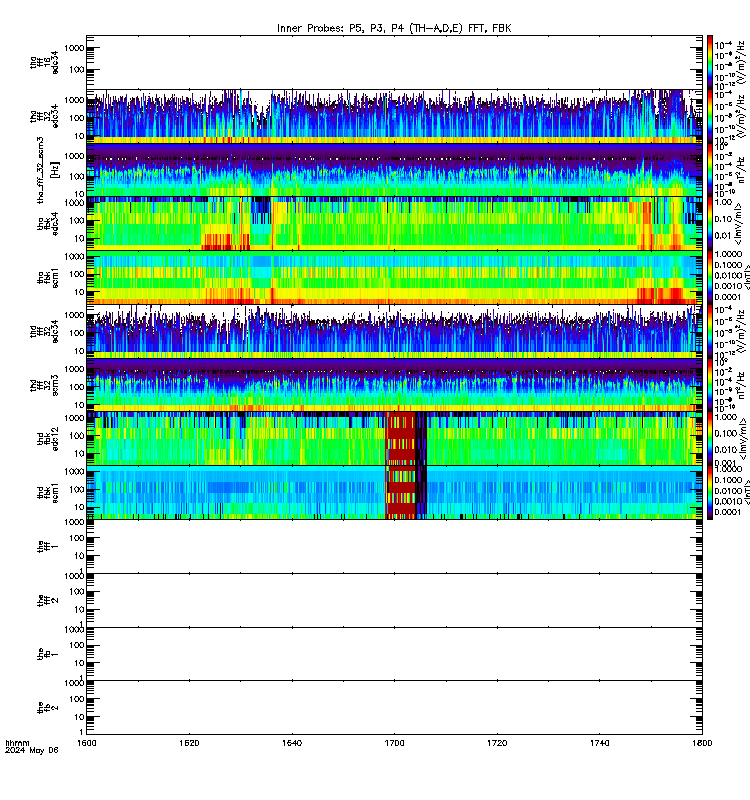Image resolution: width=750 pixels, height=800 pixels.
Task: Click the "the fb 1" panel label
Action: tap(48, 654)
